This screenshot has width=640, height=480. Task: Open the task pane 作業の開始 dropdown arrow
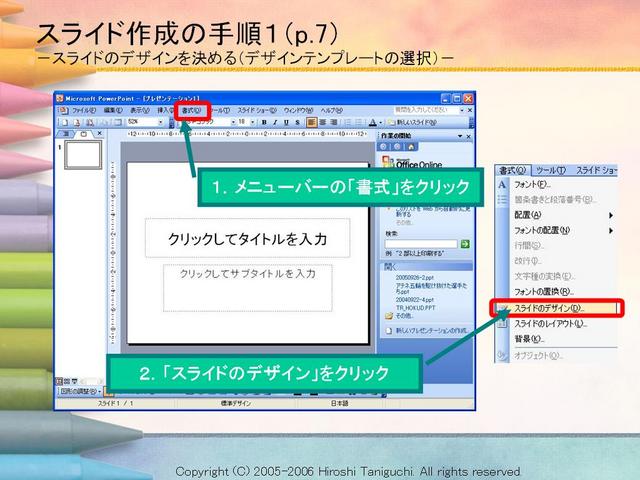coord(460,136)
